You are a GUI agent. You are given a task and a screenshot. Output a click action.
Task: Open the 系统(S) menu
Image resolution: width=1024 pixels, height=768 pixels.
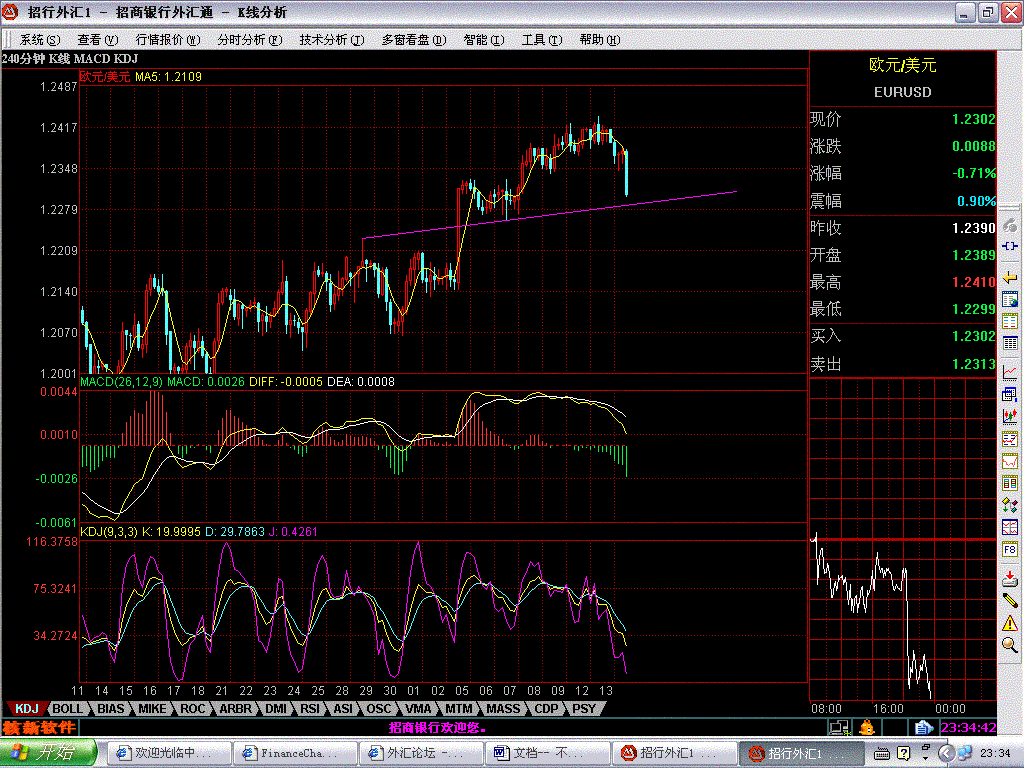pyautogui.click(x=39, y=40)
